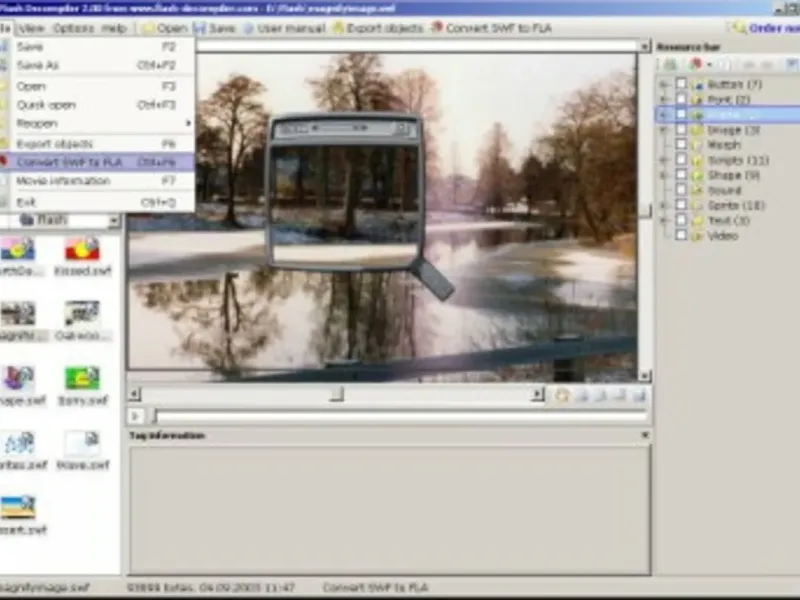Choose Save As in the File menu

(x=97, y=65)
